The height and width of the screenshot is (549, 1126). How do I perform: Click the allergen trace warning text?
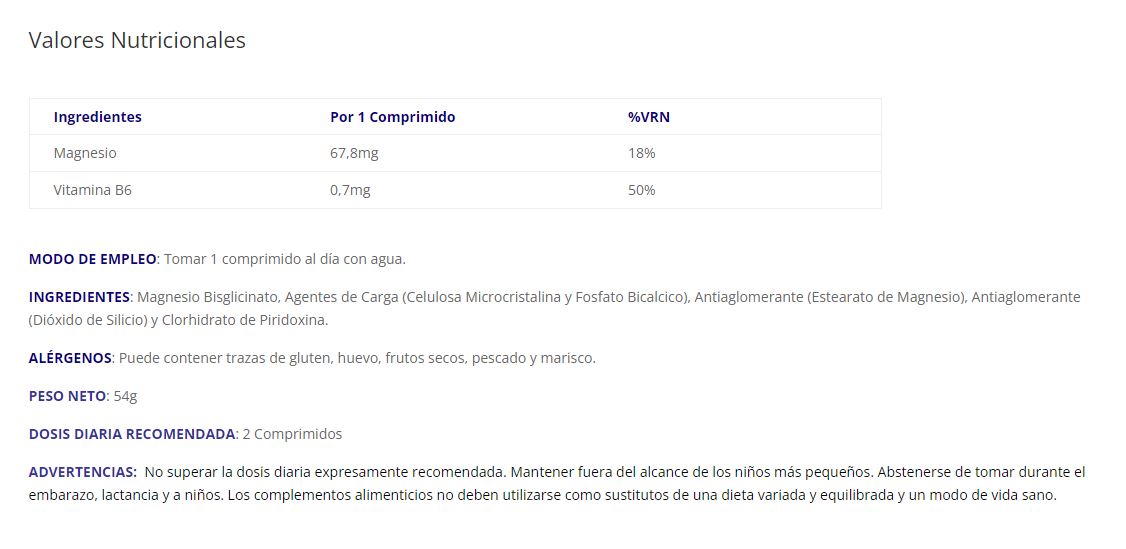point(357,358)
